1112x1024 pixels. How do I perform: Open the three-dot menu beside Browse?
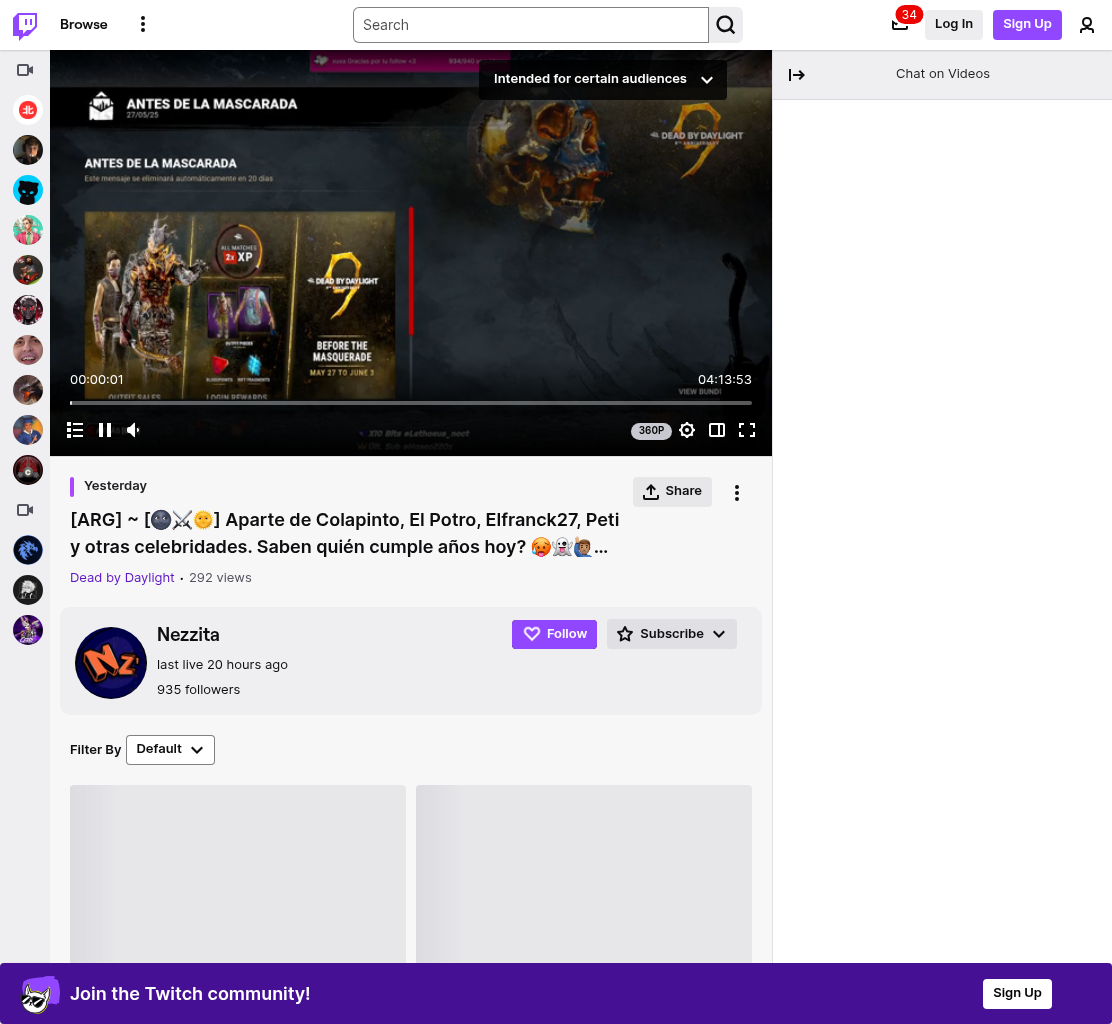[143, 24]
